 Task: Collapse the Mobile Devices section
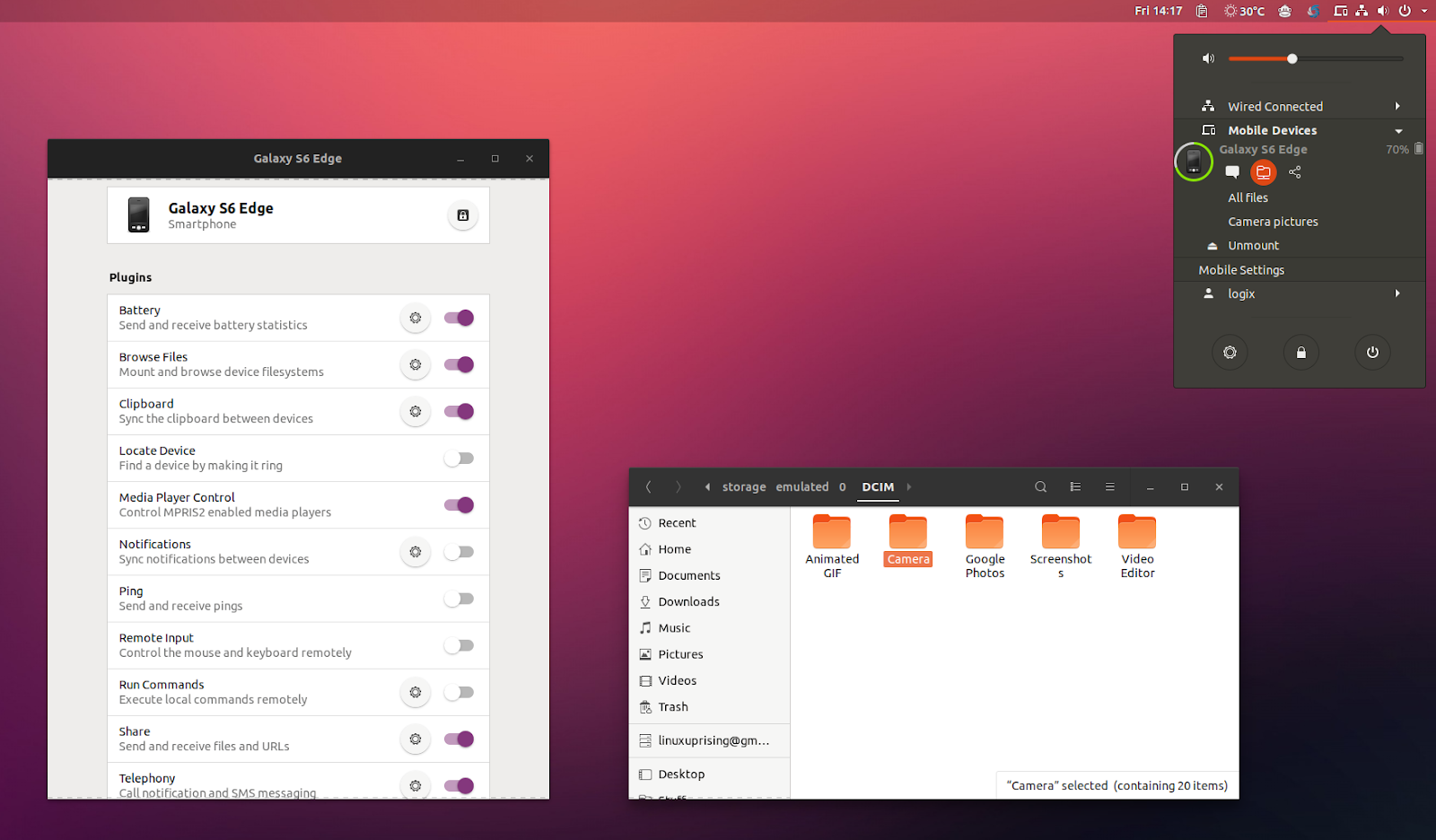[1397, 130]
